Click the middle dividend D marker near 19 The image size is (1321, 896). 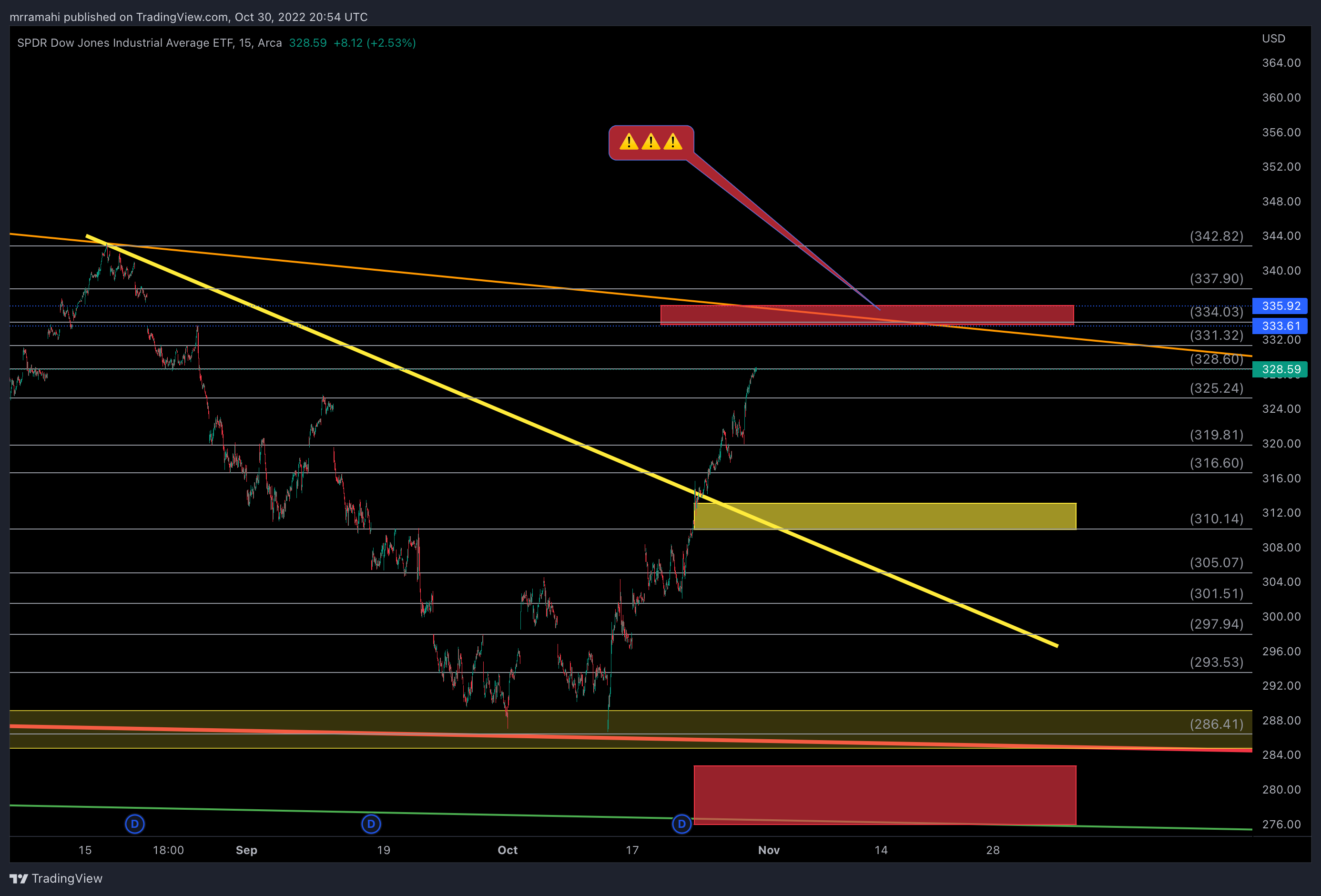click(371, 824)
